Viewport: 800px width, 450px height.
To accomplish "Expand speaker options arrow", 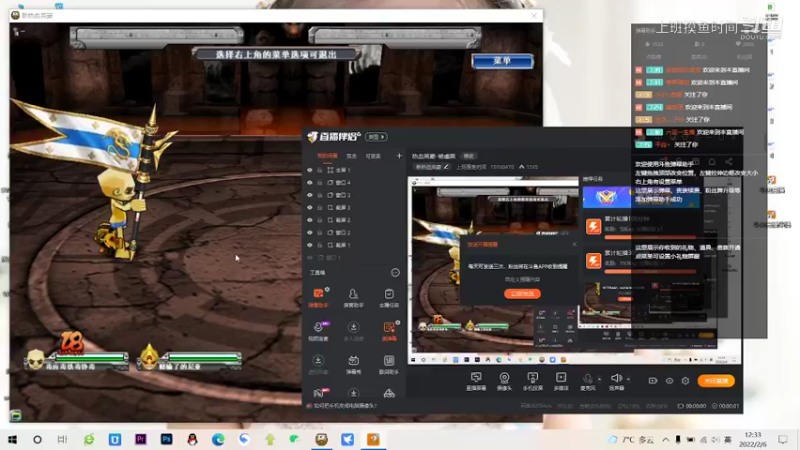I will [628, 379].
